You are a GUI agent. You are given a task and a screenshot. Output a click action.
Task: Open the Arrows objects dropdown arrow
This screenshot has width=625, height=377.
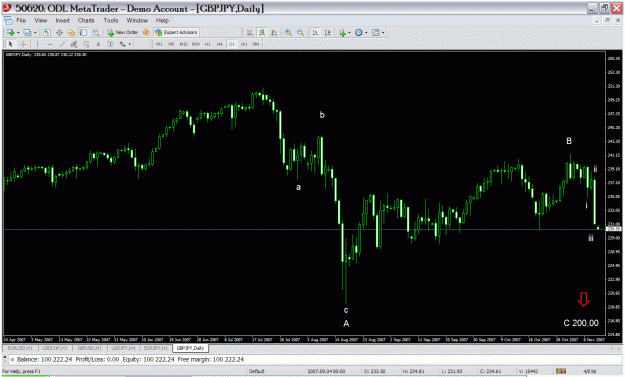point(130,45)
